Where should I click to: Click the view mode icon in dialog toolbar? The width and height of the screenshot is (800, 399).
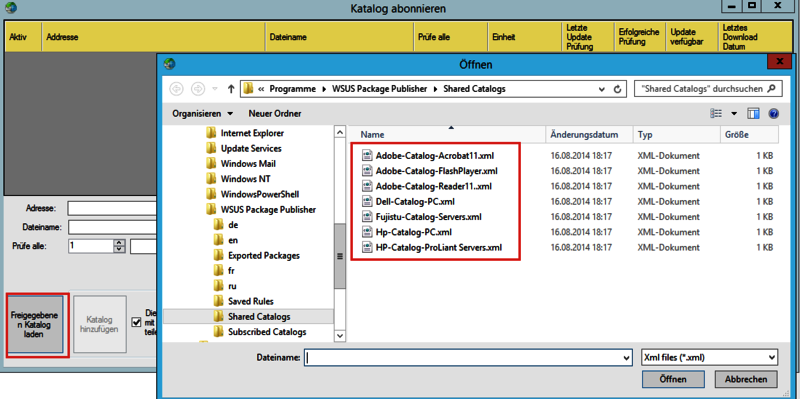(x=716, y=113)
